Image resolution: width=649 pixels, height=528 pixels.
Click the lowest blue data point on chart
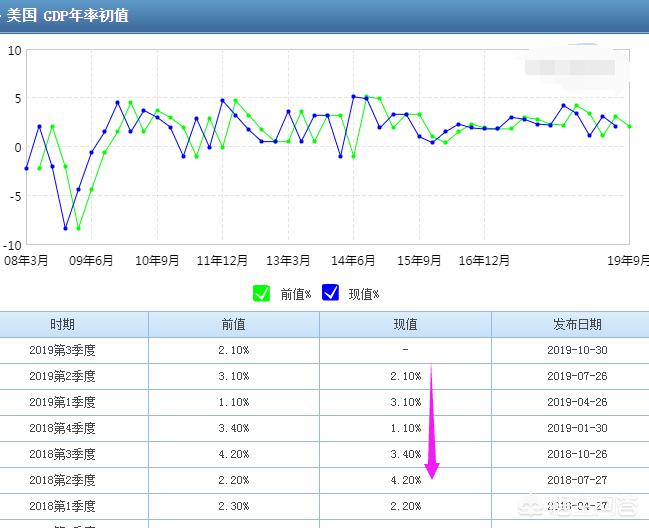pos(66,229)
